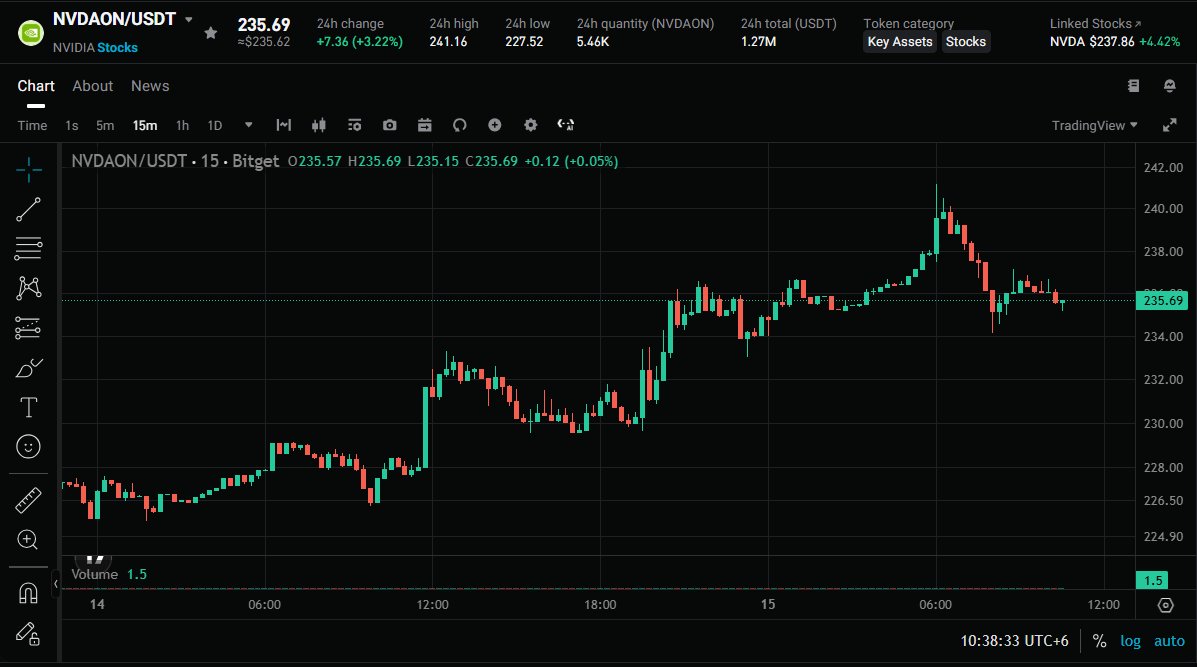
Task: Open the candlestick chart type selector
Action: pyautogui.click(x=319, y=125)
